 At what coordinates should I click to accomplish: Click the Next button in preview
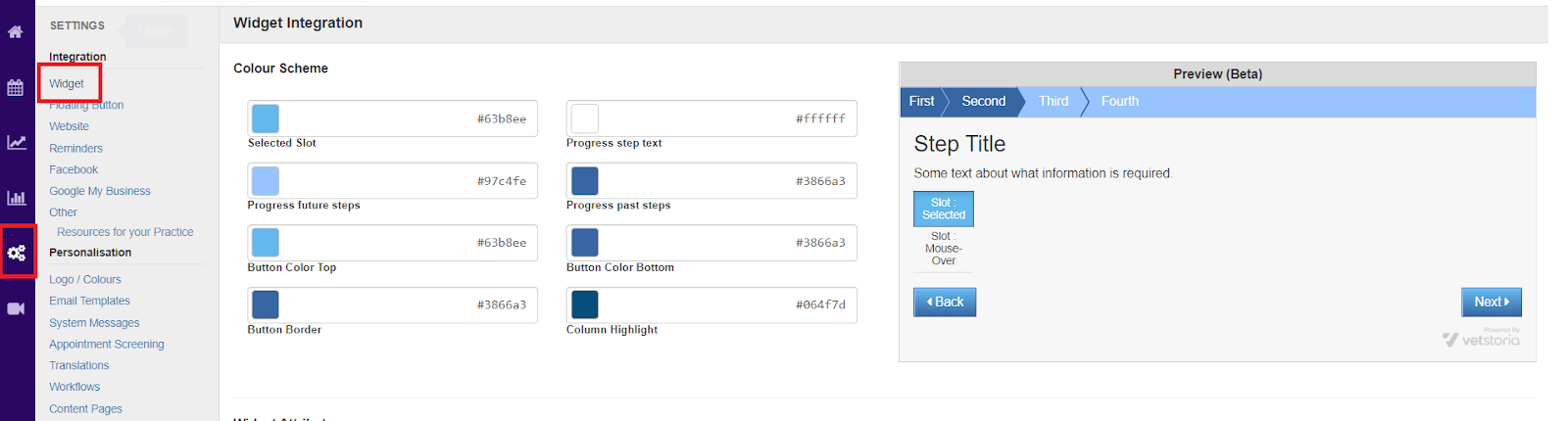point(1492,302)
